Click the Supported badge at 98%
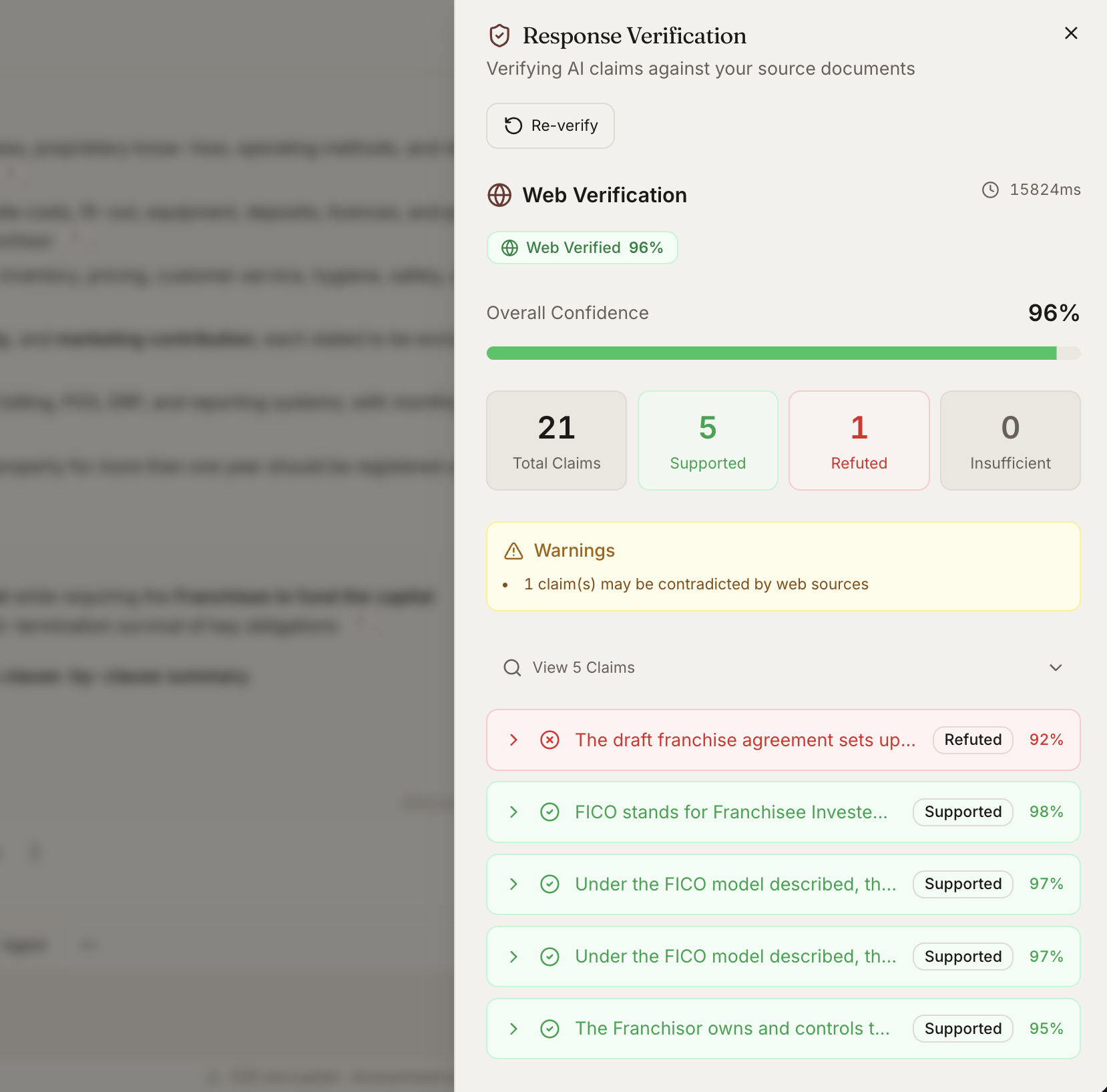The image size is (1107, 1092). [x=963, y=812]
